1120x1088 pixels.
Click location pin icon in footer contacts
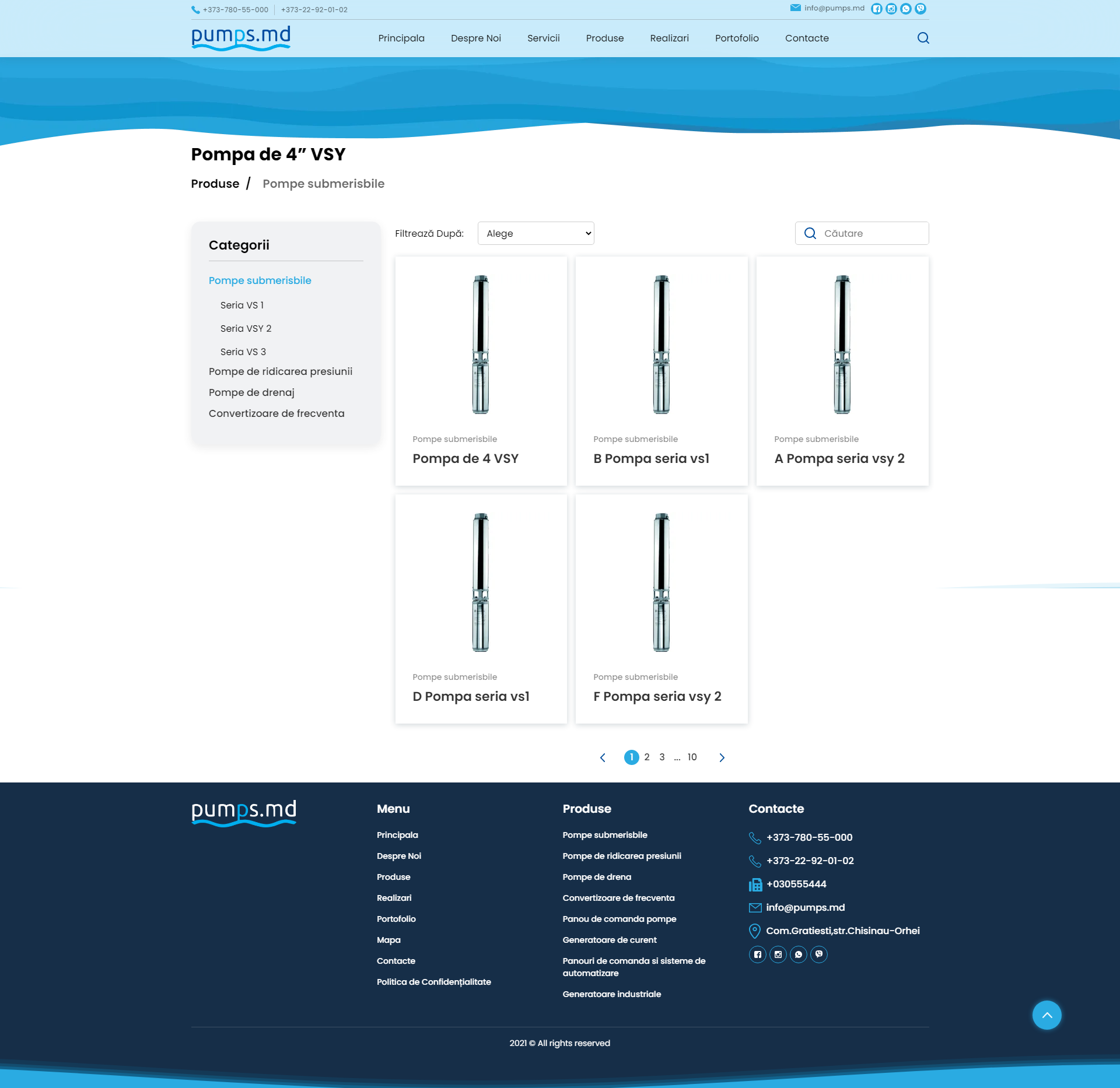coord(754,931)
